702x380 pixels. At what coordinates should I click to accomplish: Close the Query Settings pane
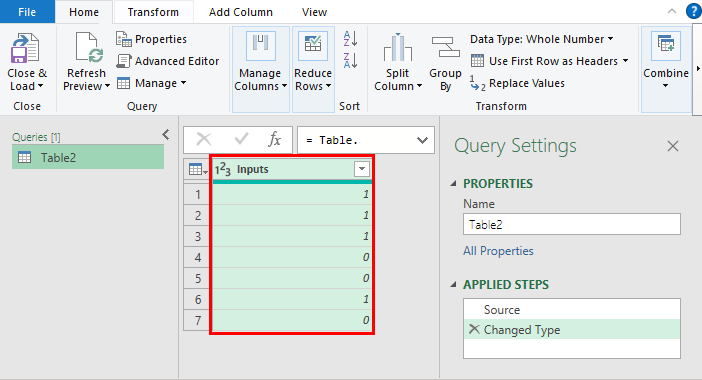click(x=672, y=146)
